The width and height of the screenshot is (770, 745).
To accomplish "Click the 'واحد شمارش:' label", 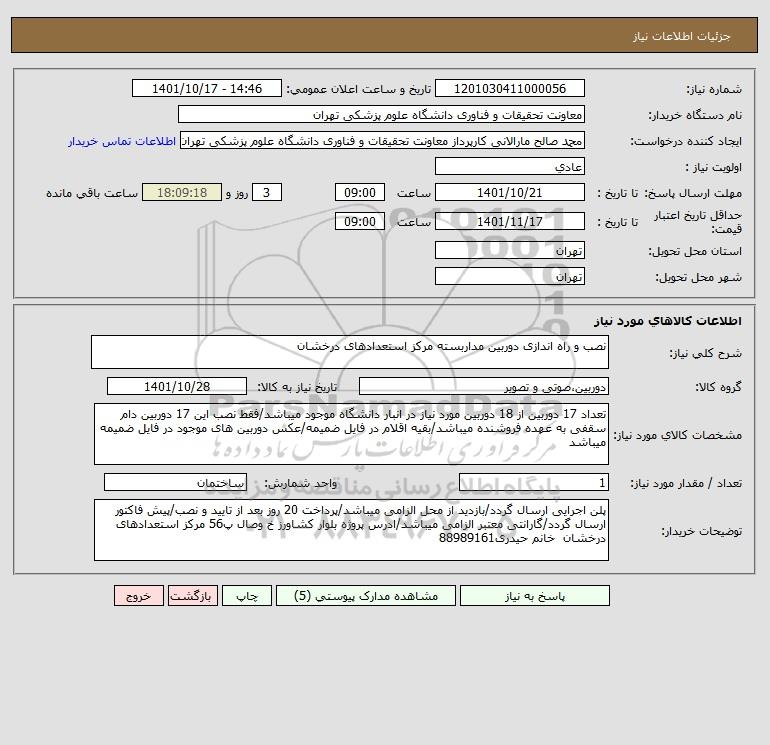I will [x=301, y=484].
